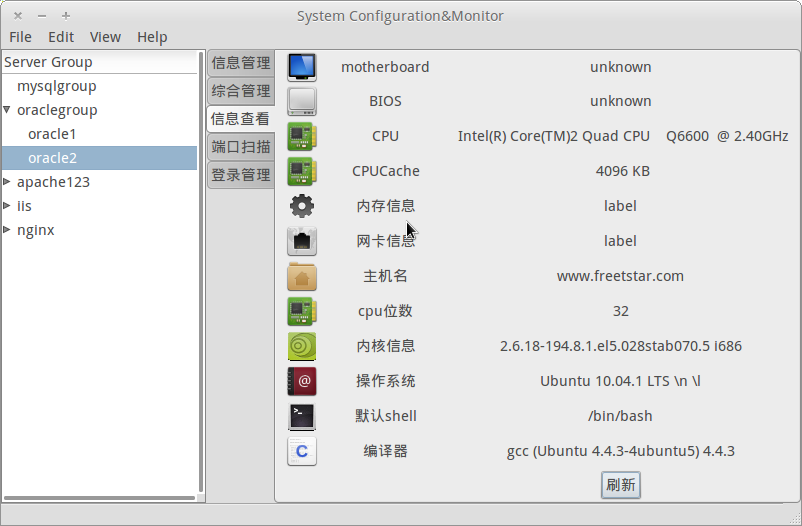The image size is (802, 526).
Task: Click the 编译器 label
Action: point(385,451)
